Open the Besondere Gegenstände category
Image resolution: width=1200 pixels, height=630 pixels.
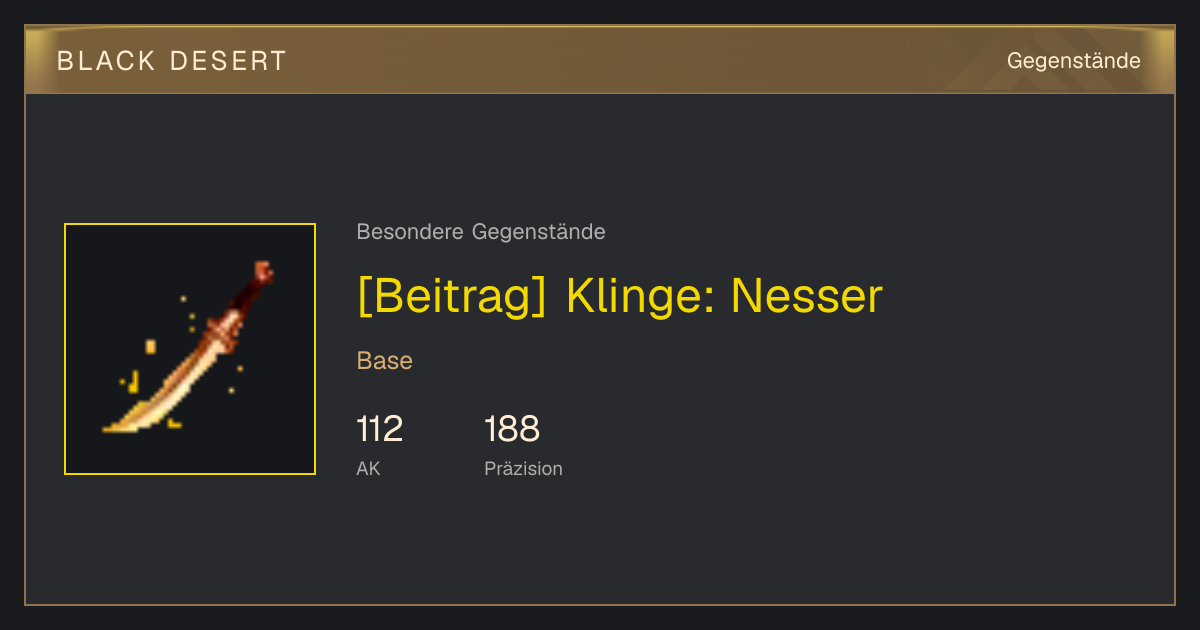point(481,232)
